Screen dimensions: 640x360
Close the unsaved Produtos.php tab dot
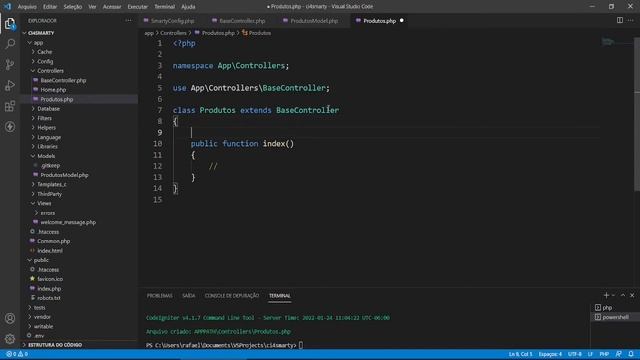click(x=402, y=20)
